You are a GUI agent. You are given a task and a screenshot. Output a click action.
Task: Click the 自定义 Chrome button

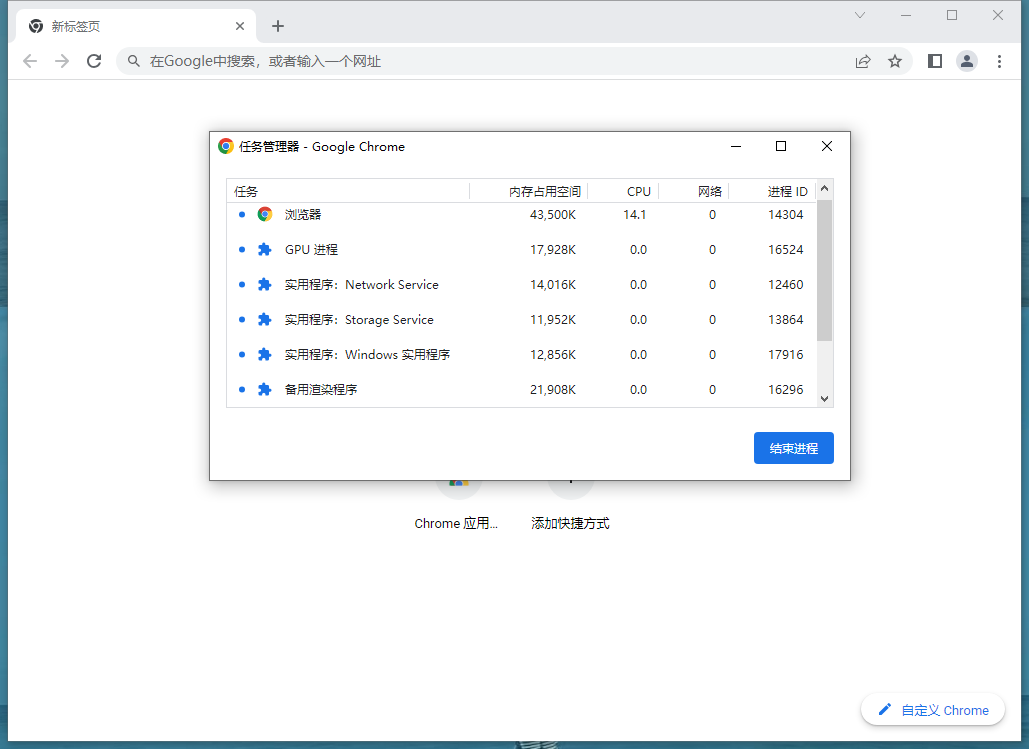[x=933, y=710]
